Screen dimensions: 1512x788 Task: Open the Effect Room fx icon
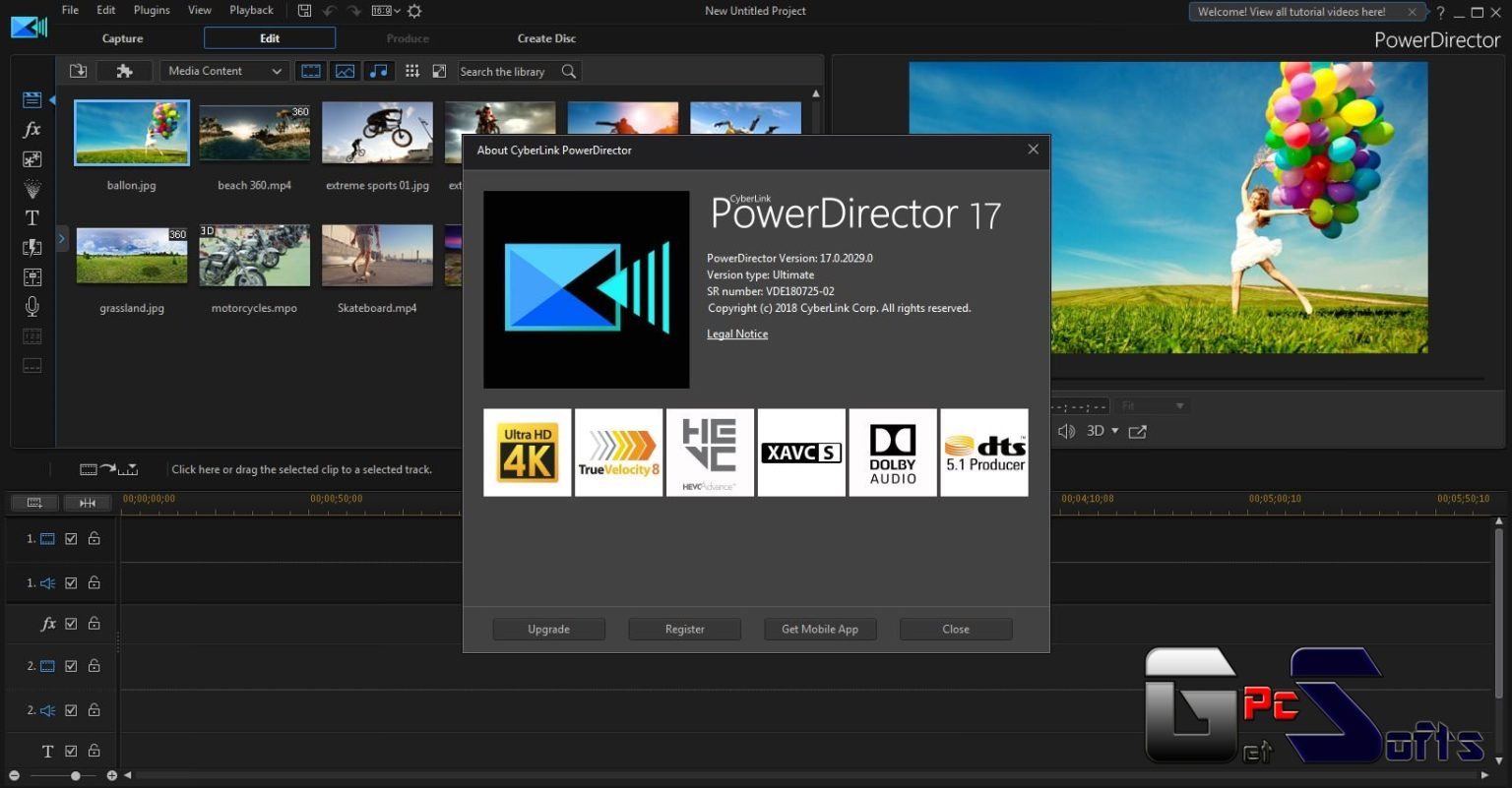click(31, 129)
